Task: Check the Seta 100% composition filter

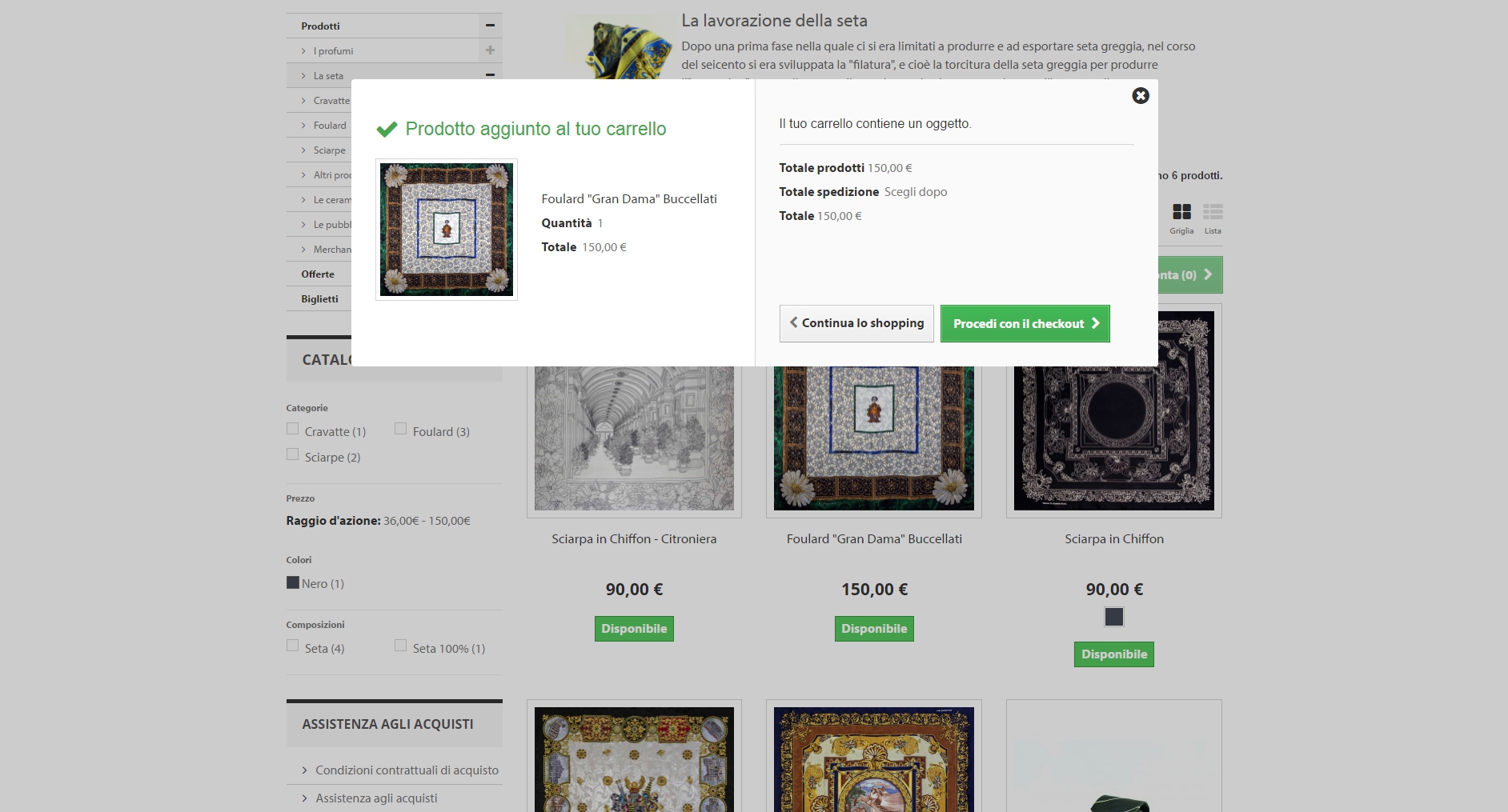Action: coord(400,644)
